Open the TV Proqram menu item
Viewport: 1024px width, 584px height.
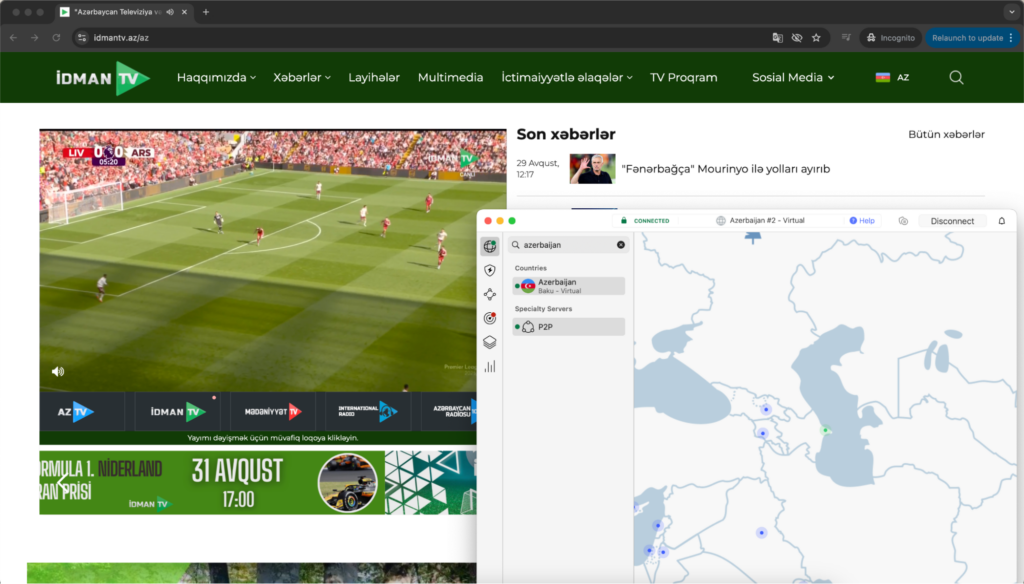point(683,78)
